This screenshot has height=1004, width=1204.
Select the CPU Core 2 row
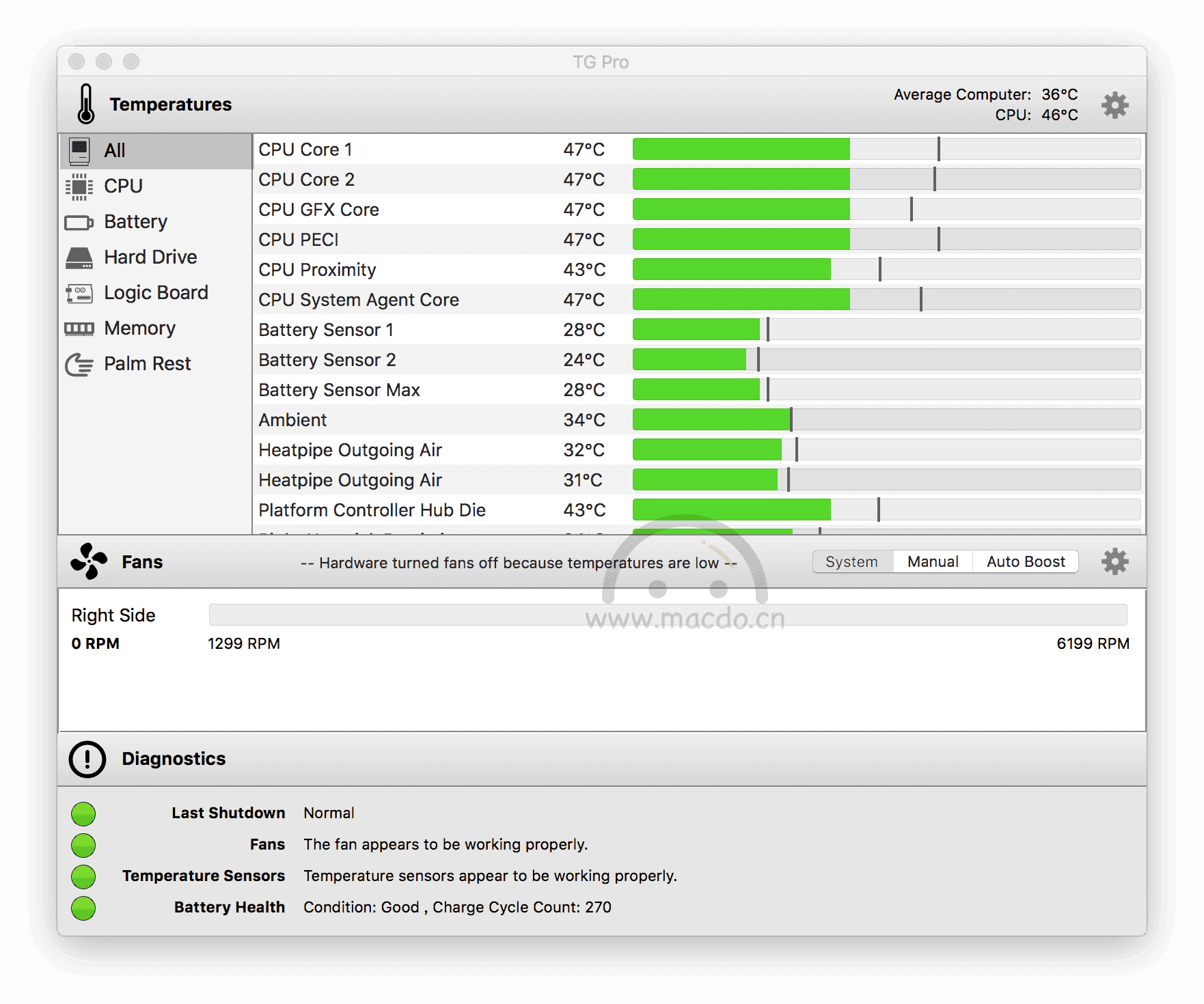point(699,179)
